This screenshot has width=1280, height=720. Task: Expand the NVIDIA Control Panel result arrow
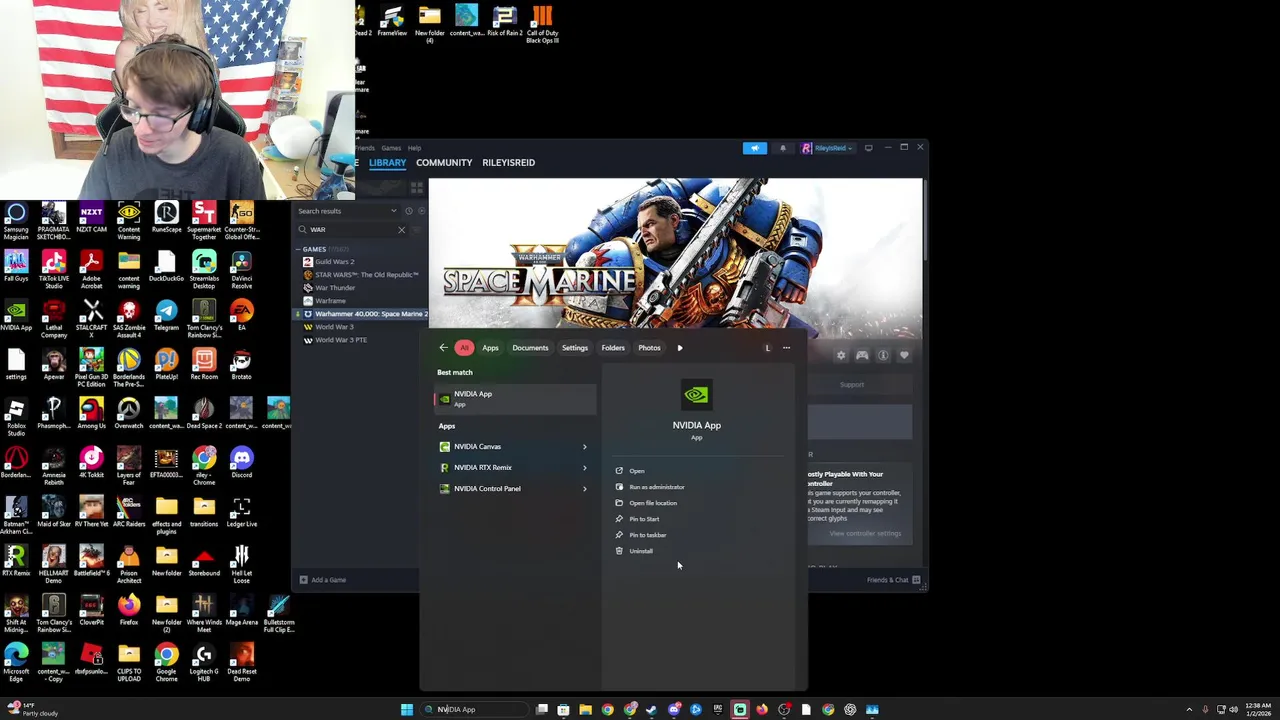tap(585, 489)
